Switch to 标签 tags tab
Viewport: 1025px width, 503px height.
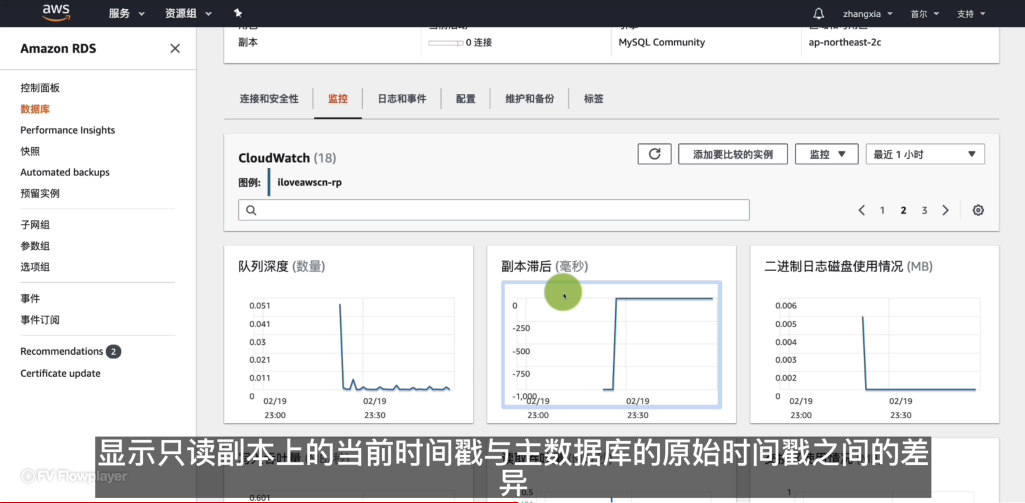point(594,99)
